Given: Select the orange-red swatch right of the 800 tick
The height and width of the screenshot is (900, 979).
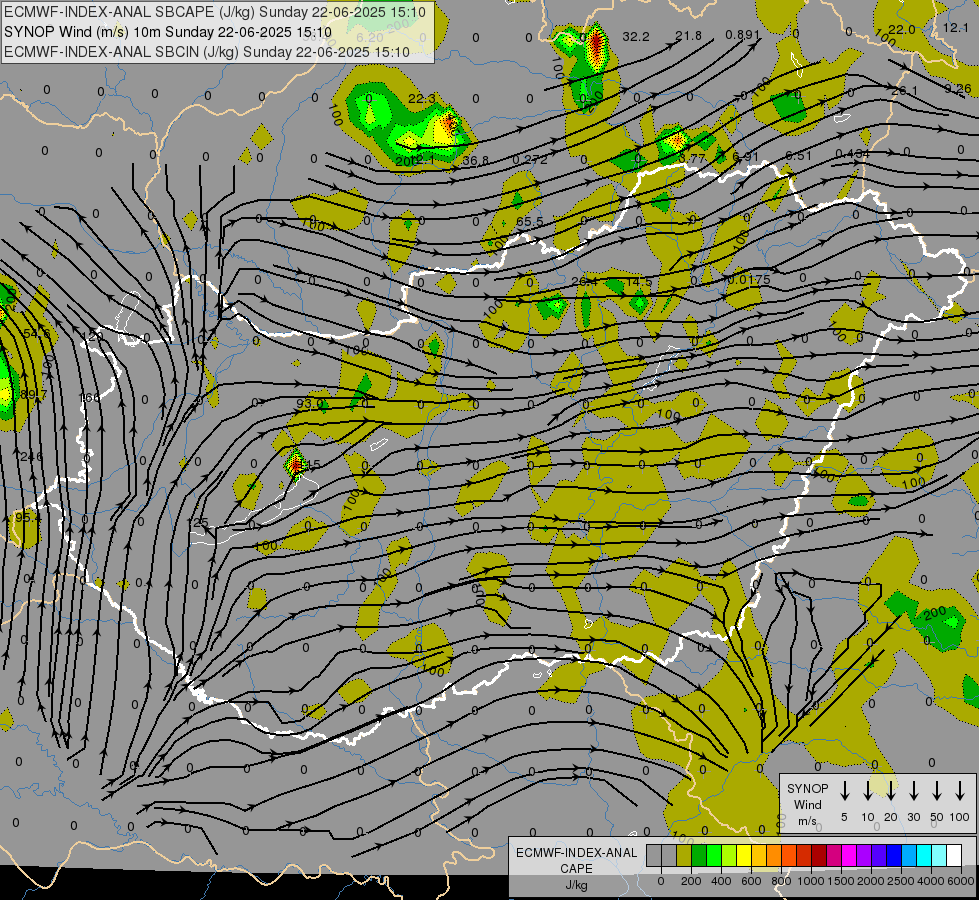Looking at the screenshot, I should point(789,855).
